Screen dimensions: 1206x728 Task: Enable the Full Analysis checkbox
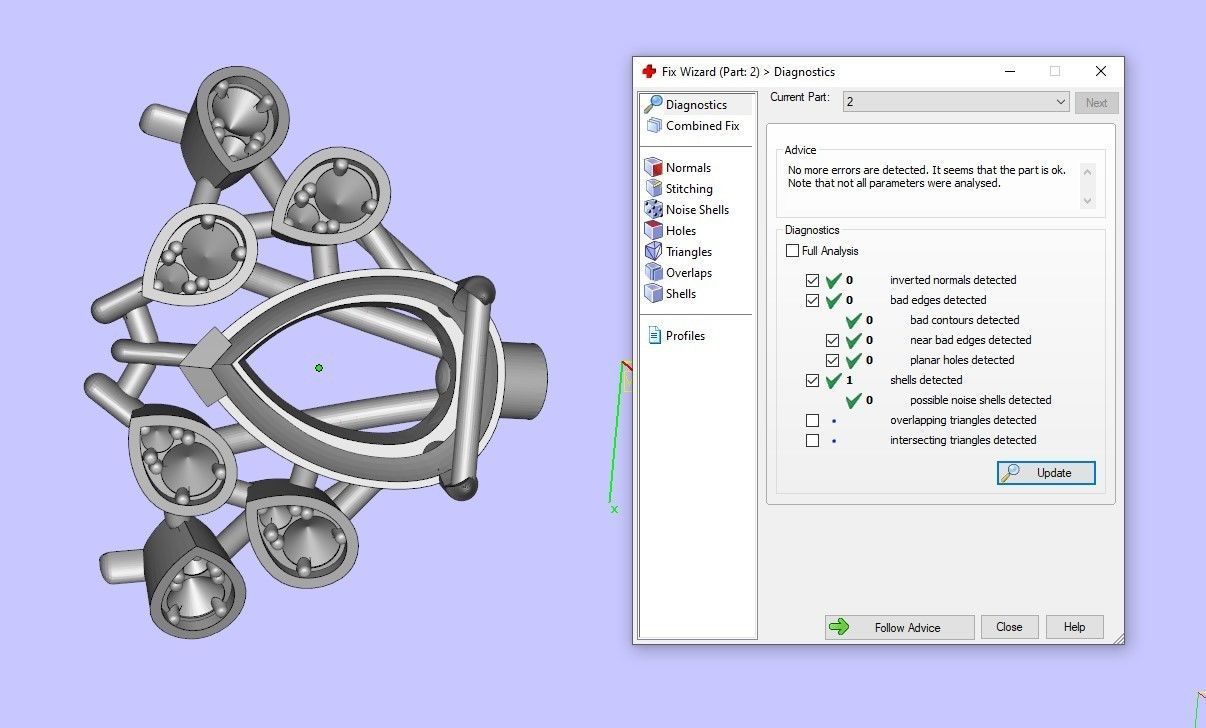[793, 251]
